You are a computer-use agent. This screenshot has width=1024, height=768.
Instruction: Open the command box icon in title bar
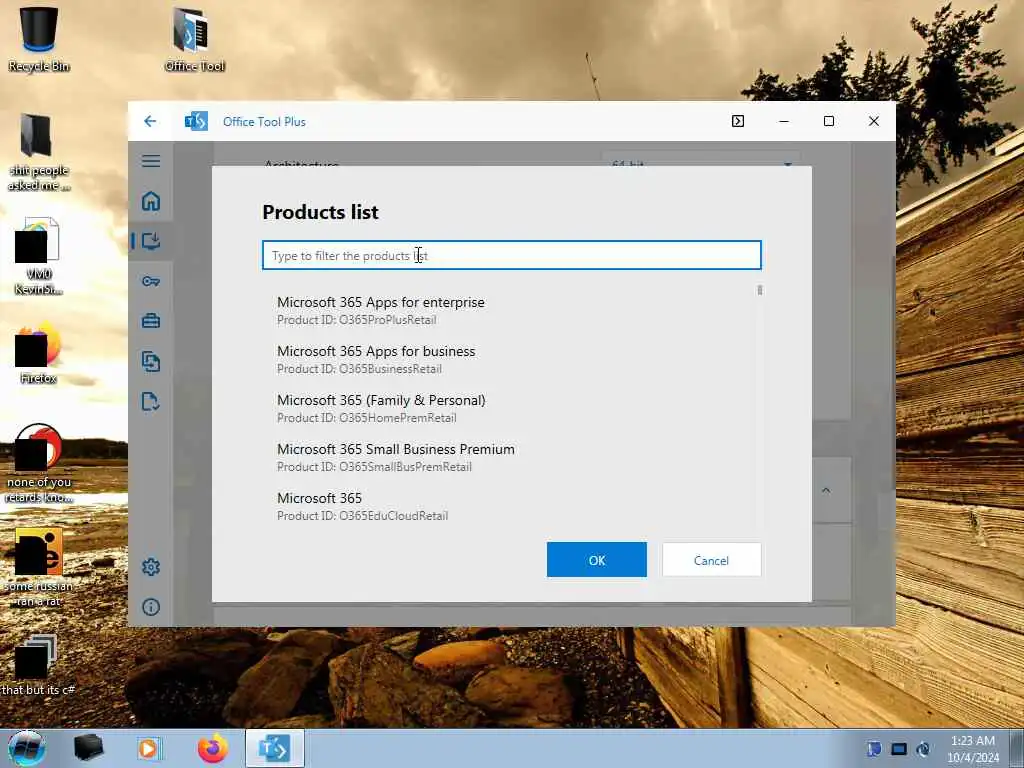pyautogui.click(x=738, y=121)
